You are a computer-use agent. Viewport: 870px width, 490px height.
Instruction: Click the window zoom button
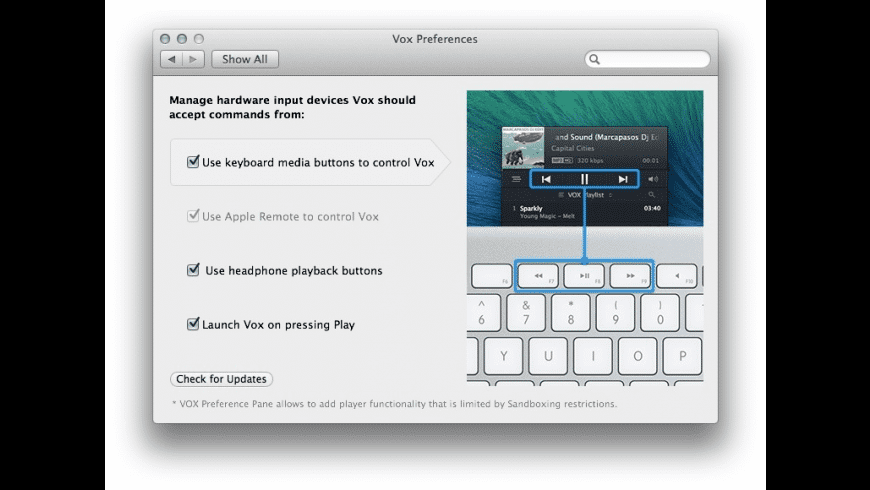pos(199,39)
